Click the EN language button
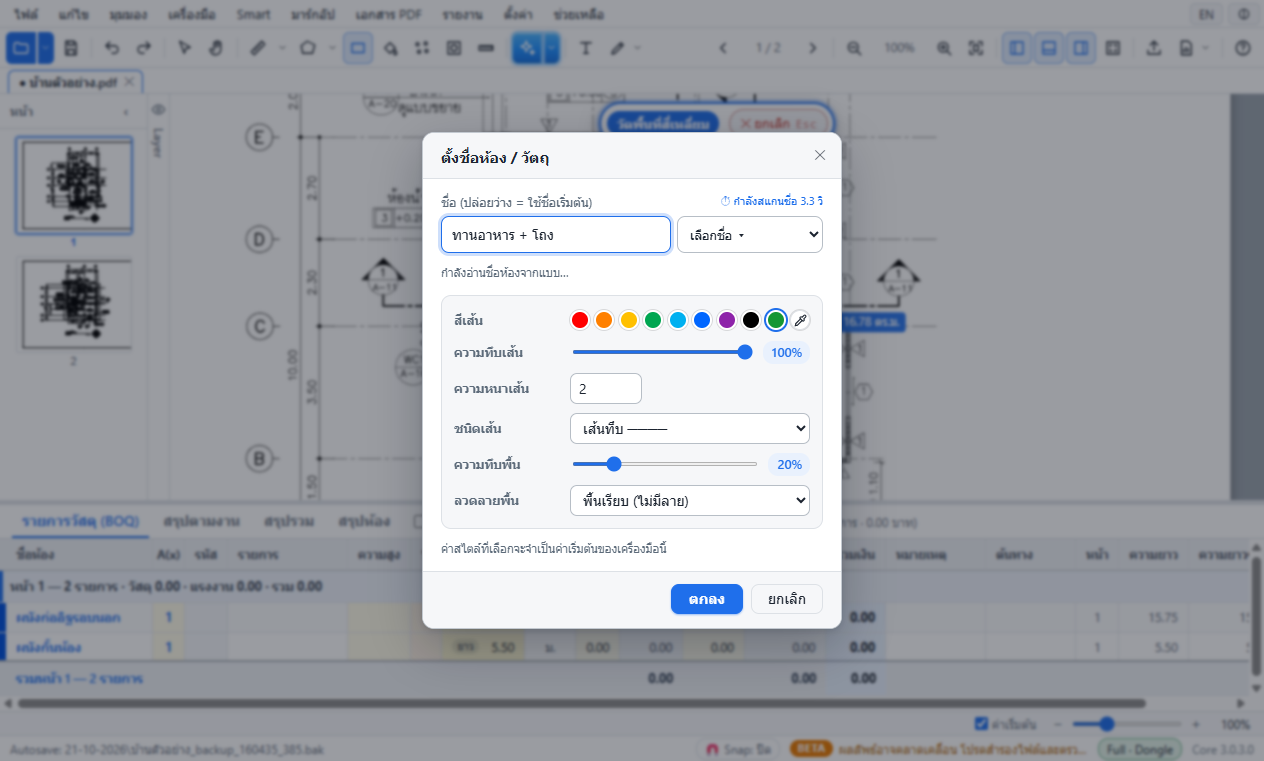 click(1205, 15)
